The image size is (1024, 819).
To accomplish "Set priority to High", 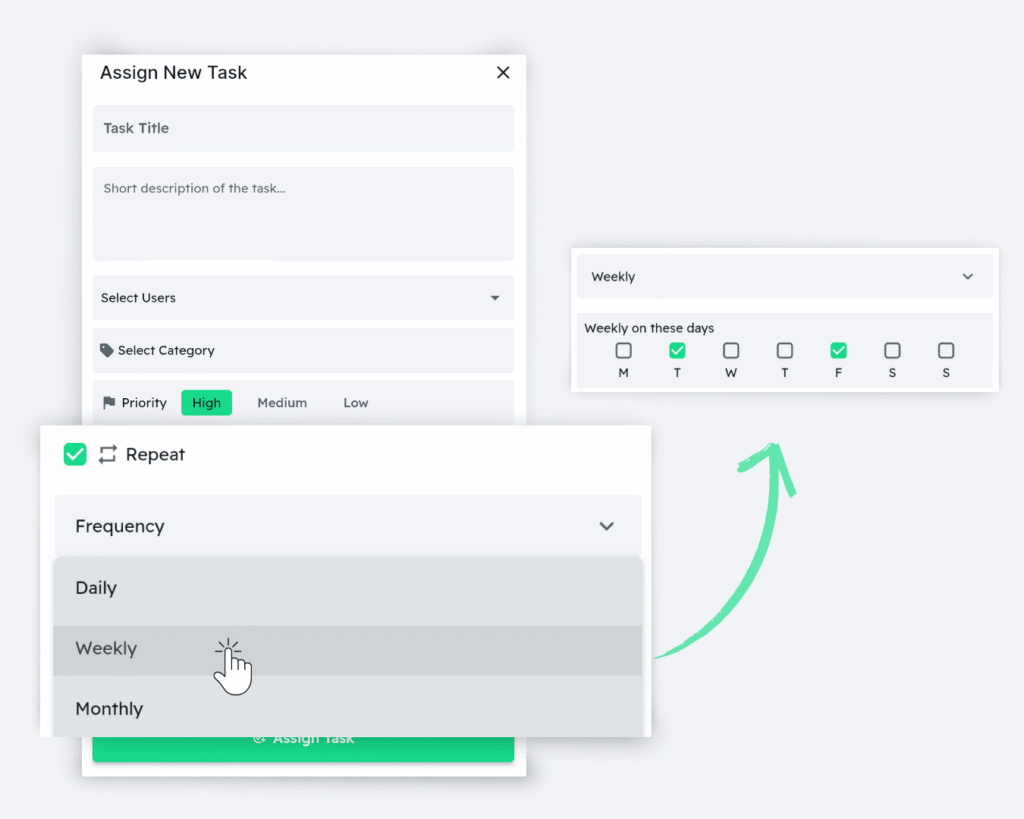I will coord(206,403).
